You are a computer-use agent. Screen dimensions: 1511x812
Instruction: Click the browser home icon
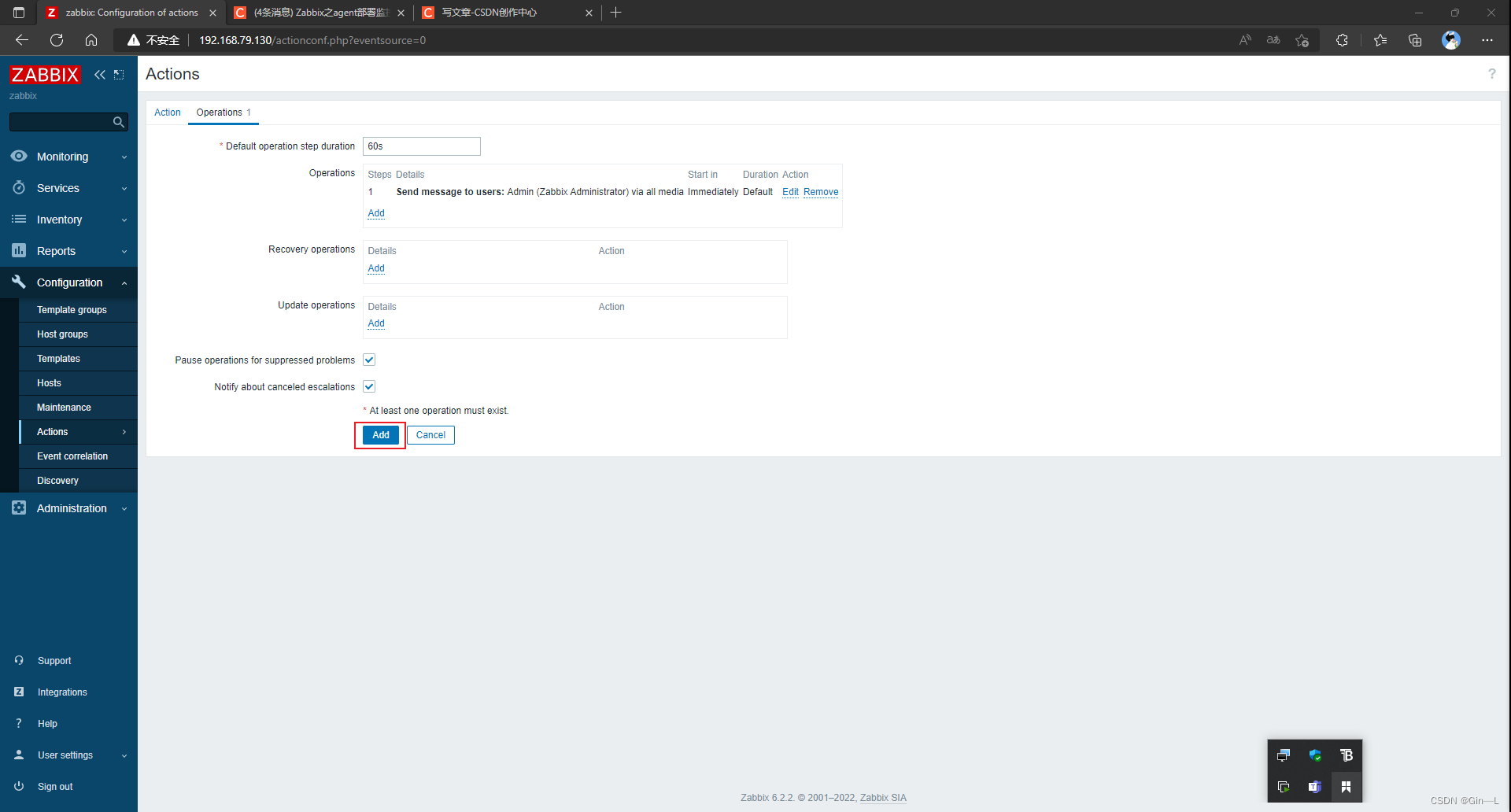(91, 40)
